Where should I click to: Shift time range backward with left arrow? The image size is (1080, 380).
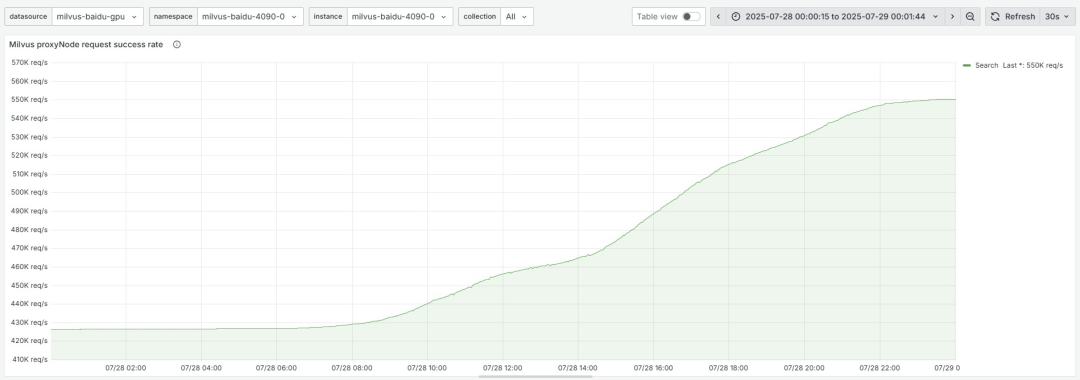[718, 17]
